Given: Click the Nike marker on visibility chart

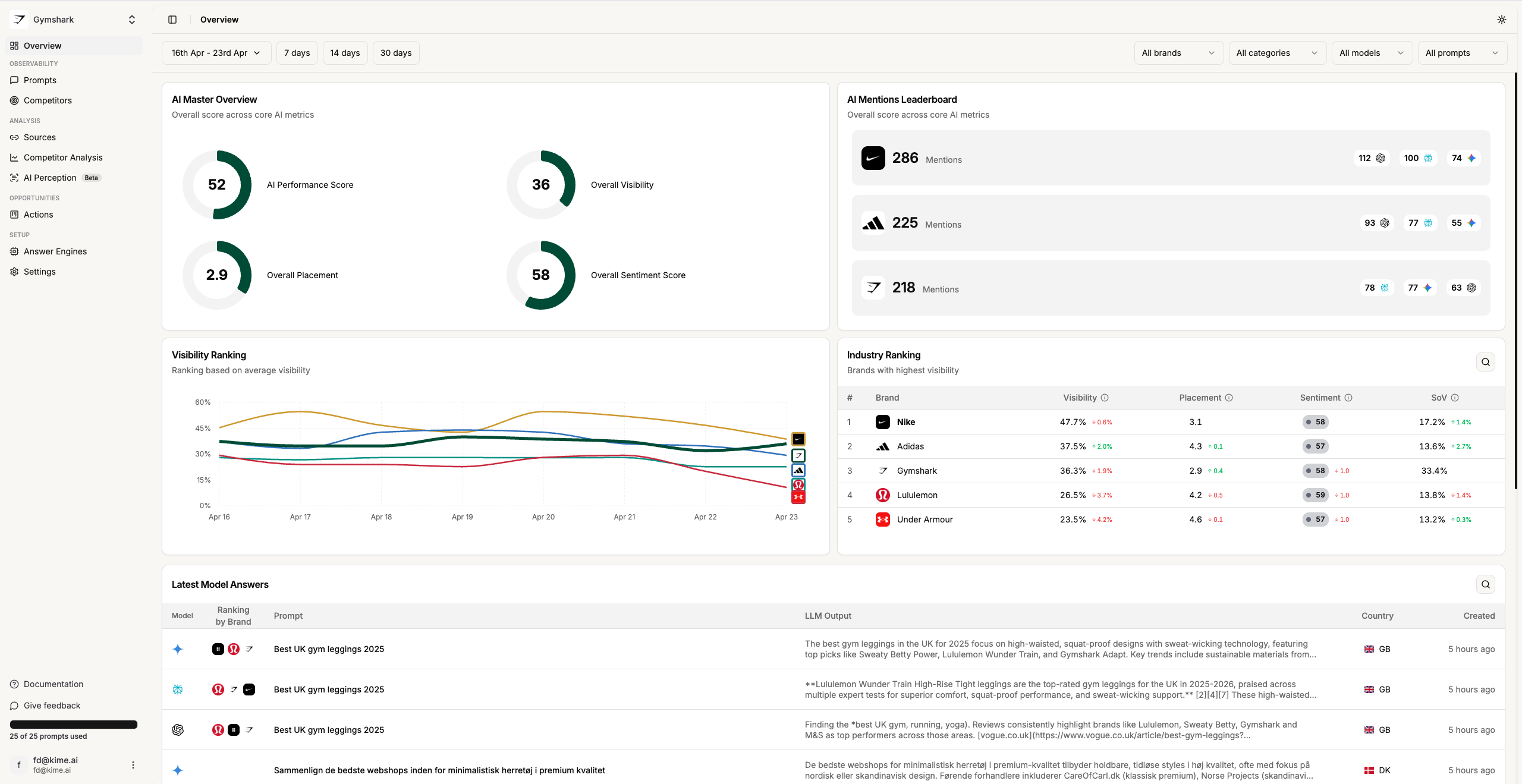Looking at the screenshot, I should 798,439.
